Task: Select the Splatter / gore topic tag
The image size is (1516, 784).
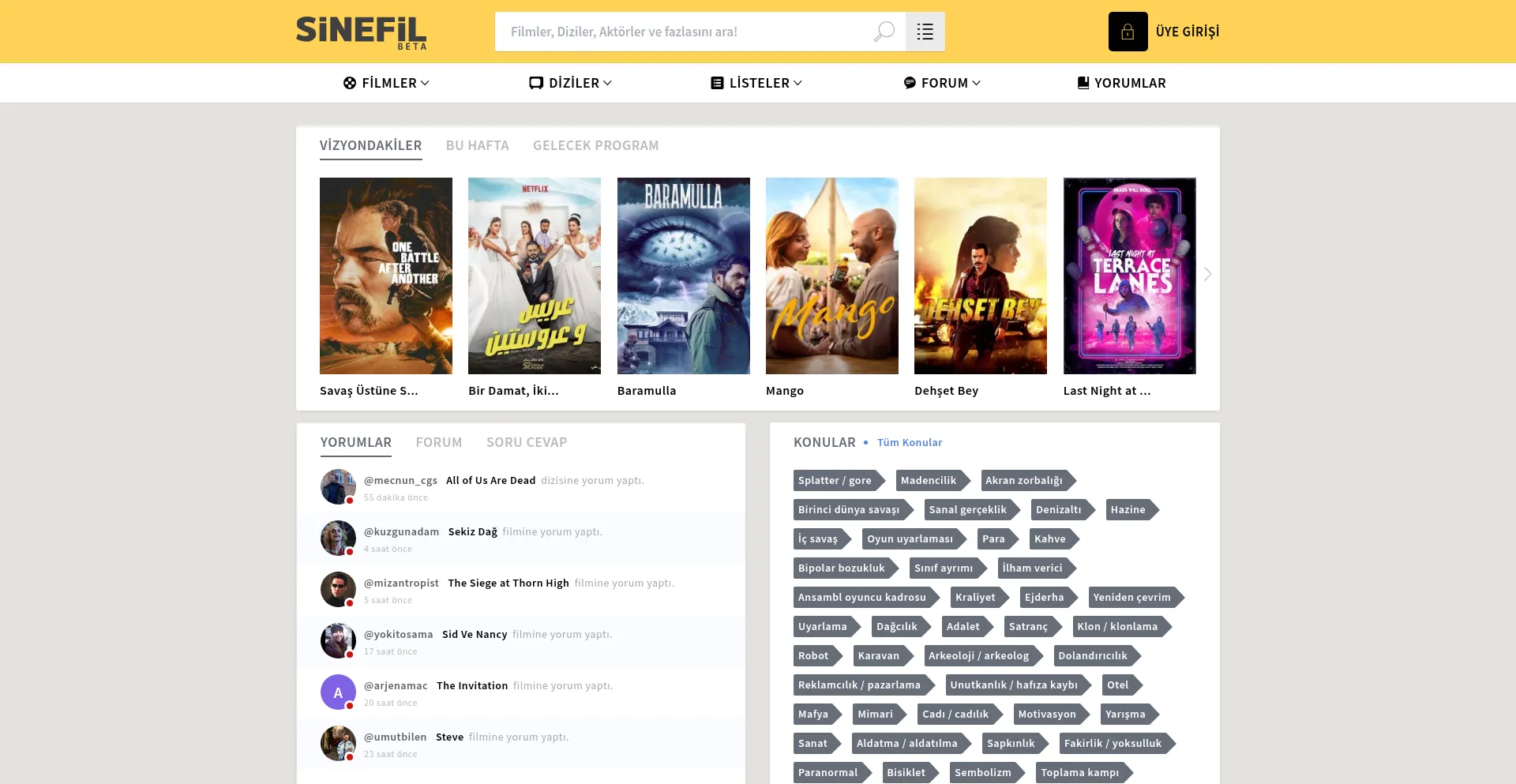Action: (835, 480)
